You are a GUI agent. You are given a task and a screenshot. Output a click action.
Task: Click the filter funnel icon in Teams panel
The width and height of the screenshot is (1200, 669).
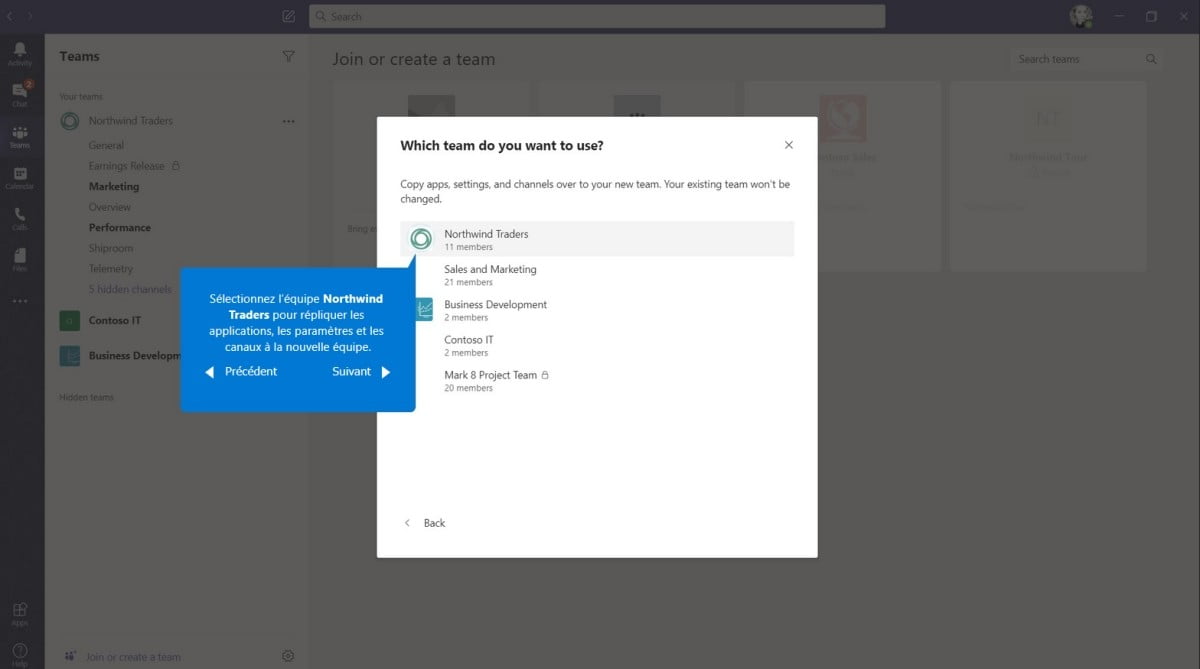coord(289,57)
